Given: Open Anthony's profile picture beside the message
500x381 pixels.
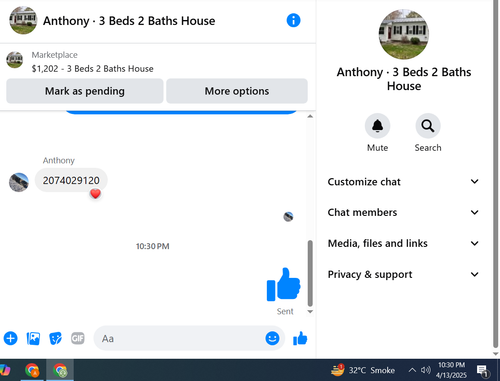Looking at the screenshot, I should [19, 182].
